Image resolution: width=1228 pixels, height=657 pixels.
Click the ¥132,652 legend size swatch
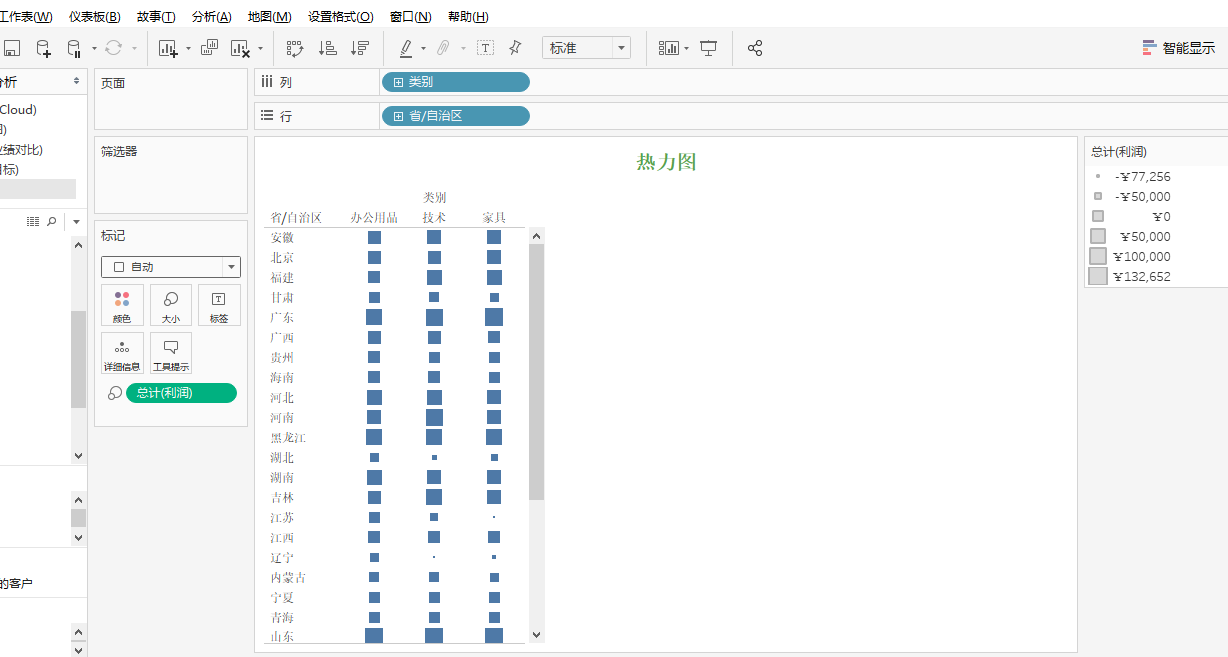1098,276
